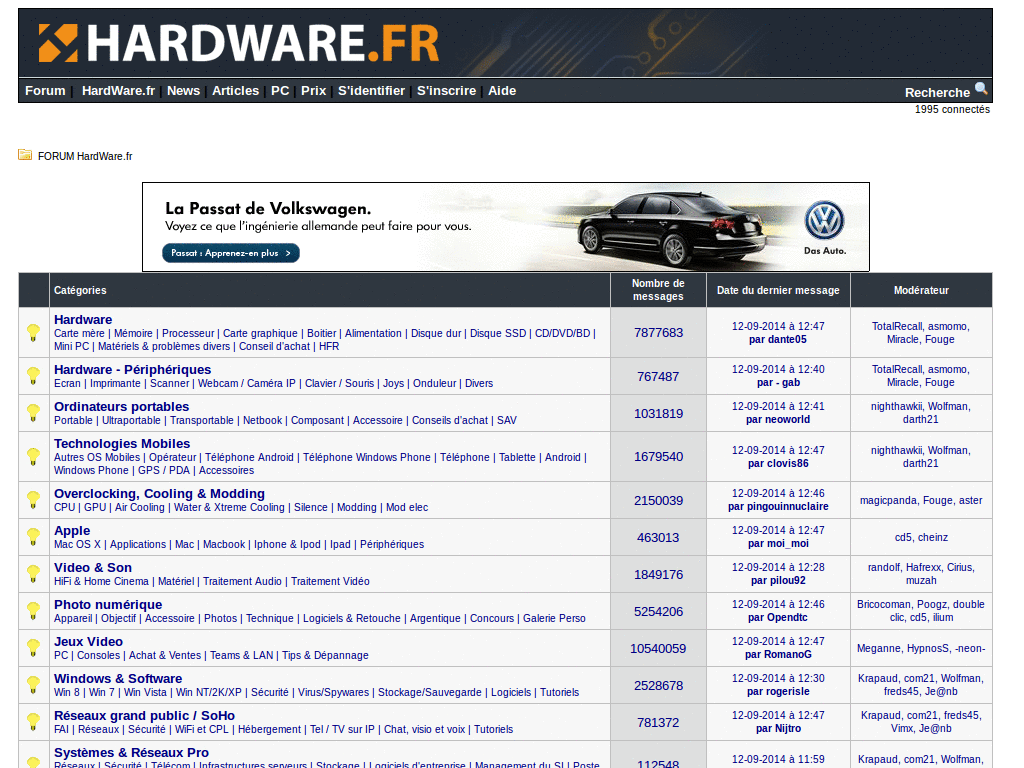Open Aide in the navigation bar

[502, 91]
